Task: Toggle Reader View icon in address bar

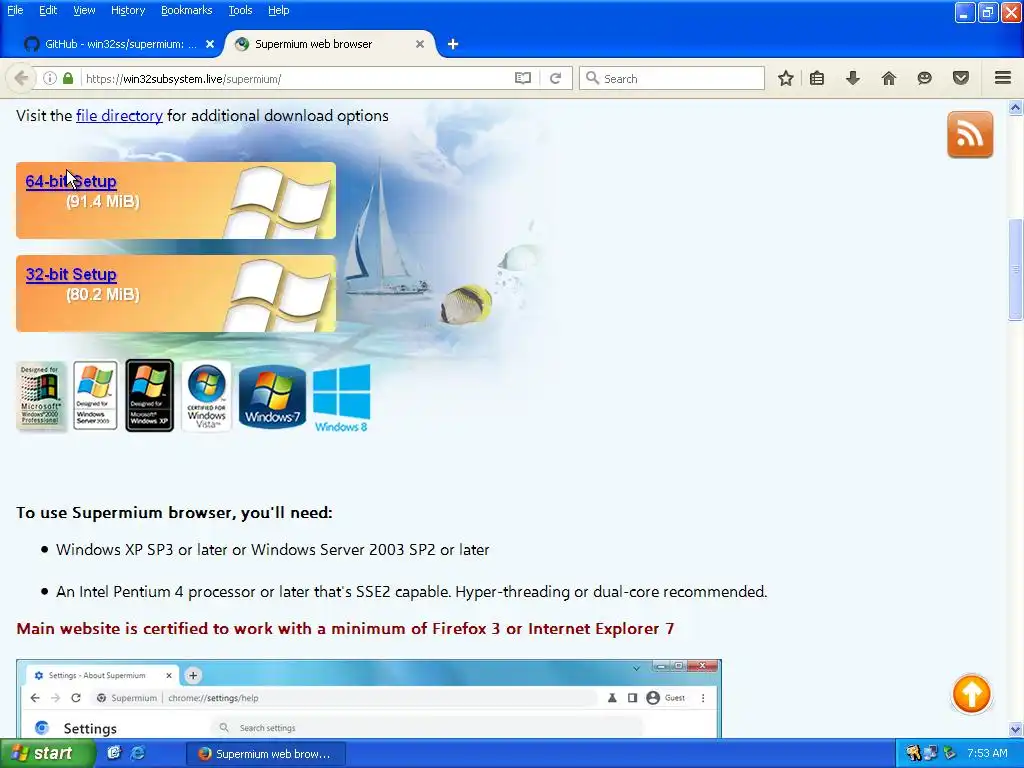Action: tap(522, 78)
